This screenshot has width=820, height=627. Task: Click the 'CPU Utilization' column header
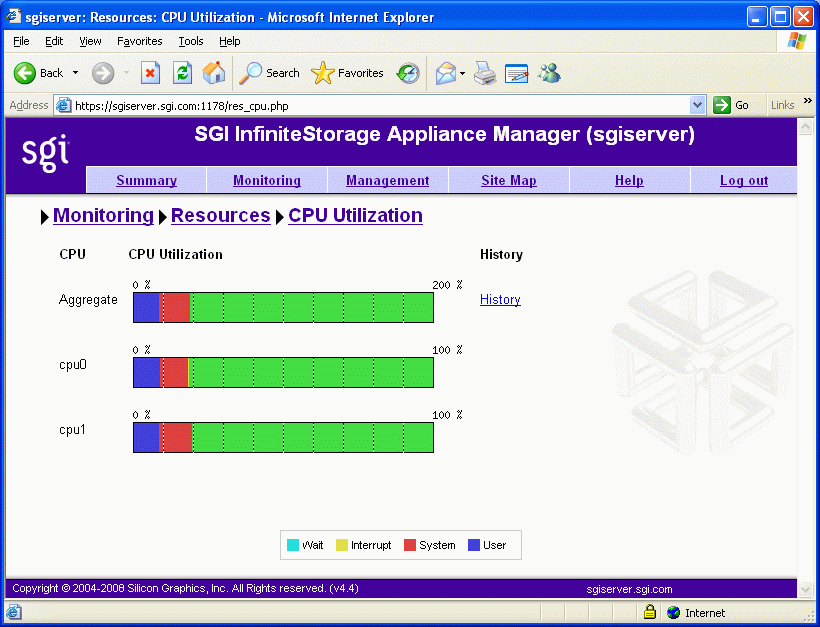coord(176,255)
